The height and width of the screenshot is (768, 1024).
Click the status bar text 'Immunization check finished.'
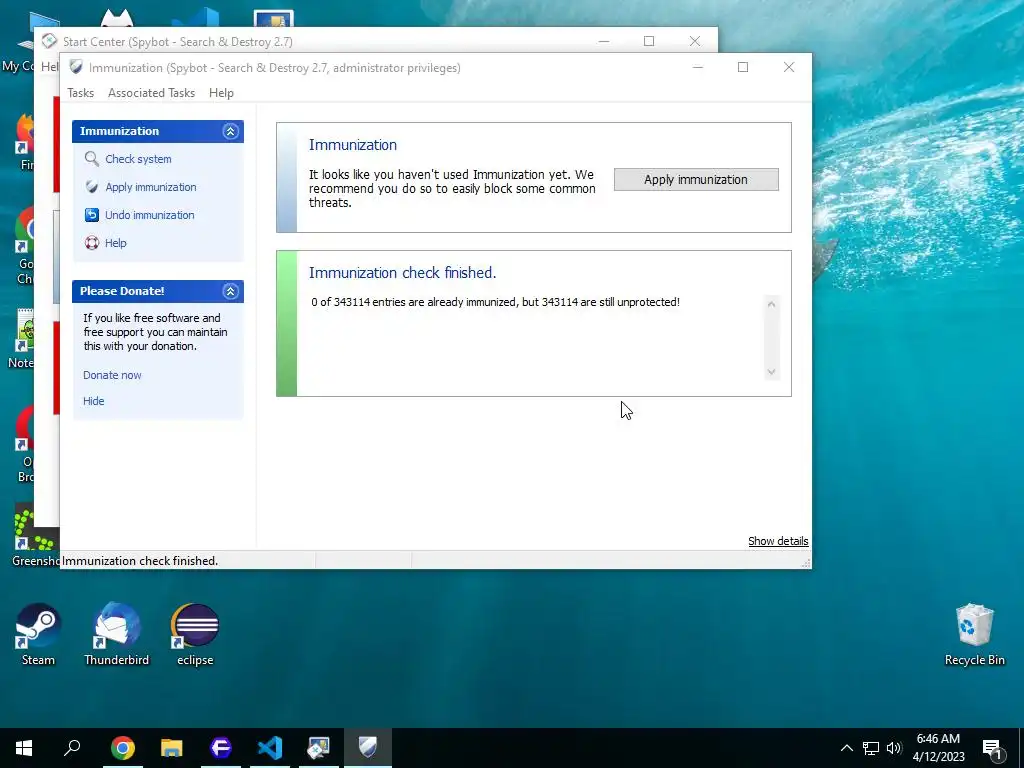[x=140, y=561]
